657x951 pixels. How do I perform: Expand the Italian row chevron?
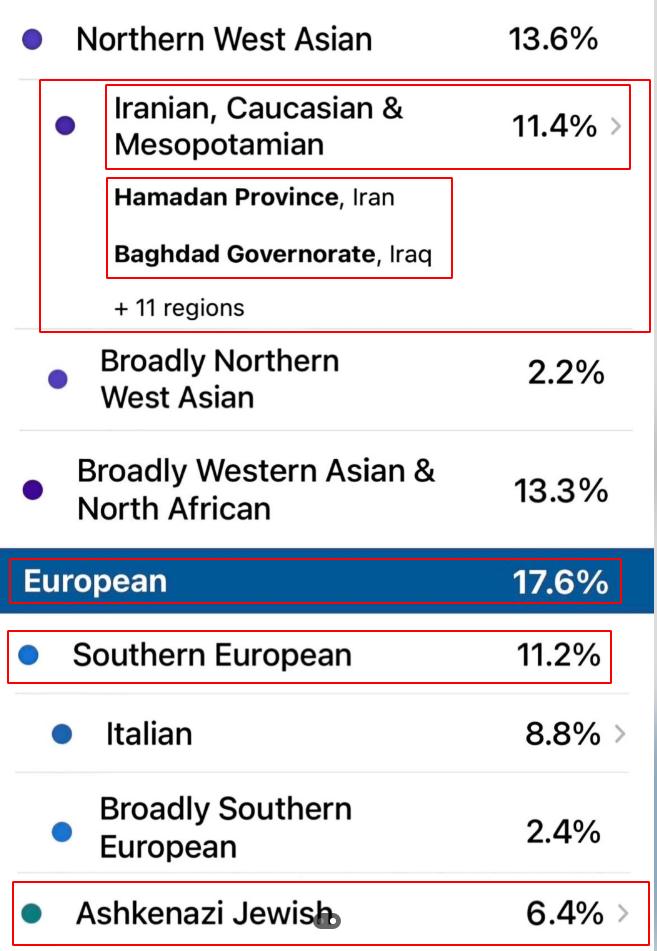click(x=620, y=734)
